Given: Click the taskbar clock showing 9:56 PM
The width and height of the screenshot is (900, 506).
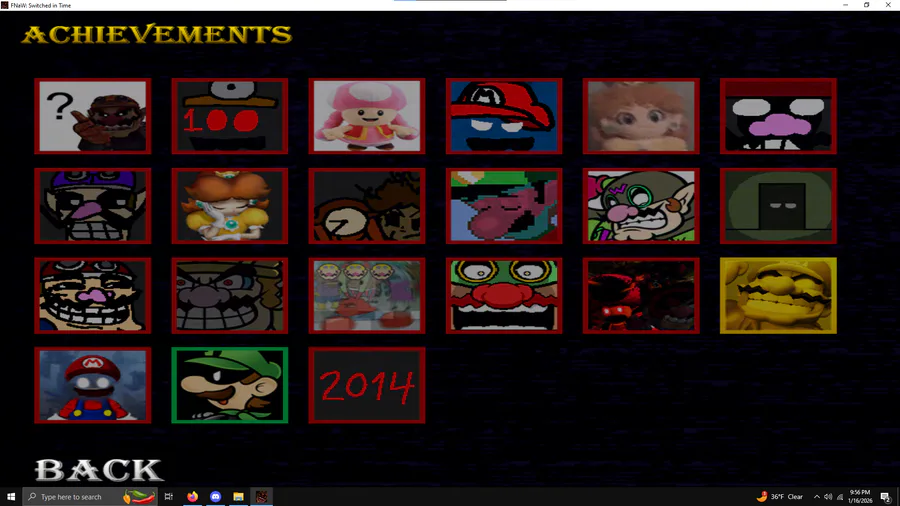Looking at the screenshot, I should click(860, 496).
